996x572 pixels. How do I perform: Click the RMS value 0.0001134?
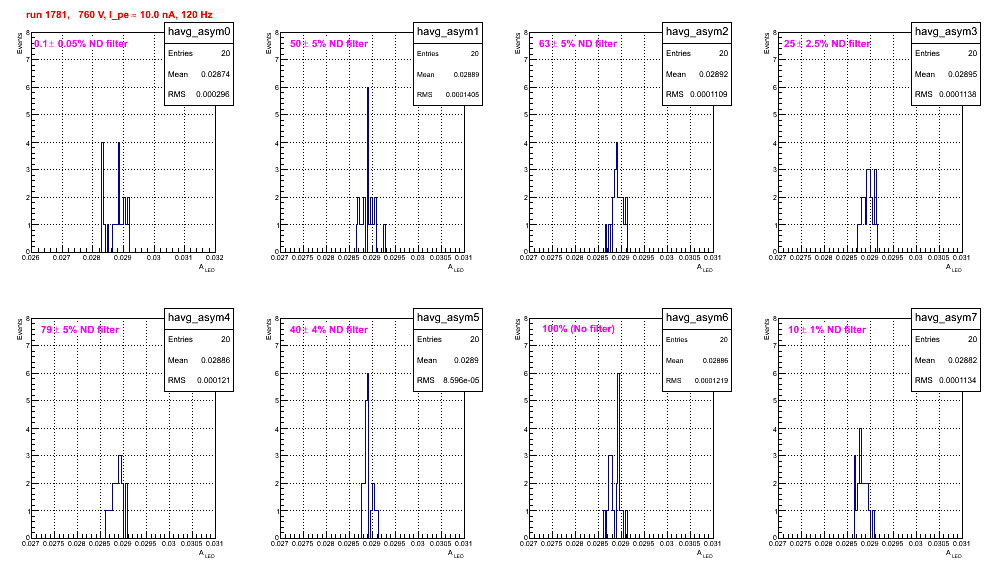pyautogui.click(x=958, y=381)
